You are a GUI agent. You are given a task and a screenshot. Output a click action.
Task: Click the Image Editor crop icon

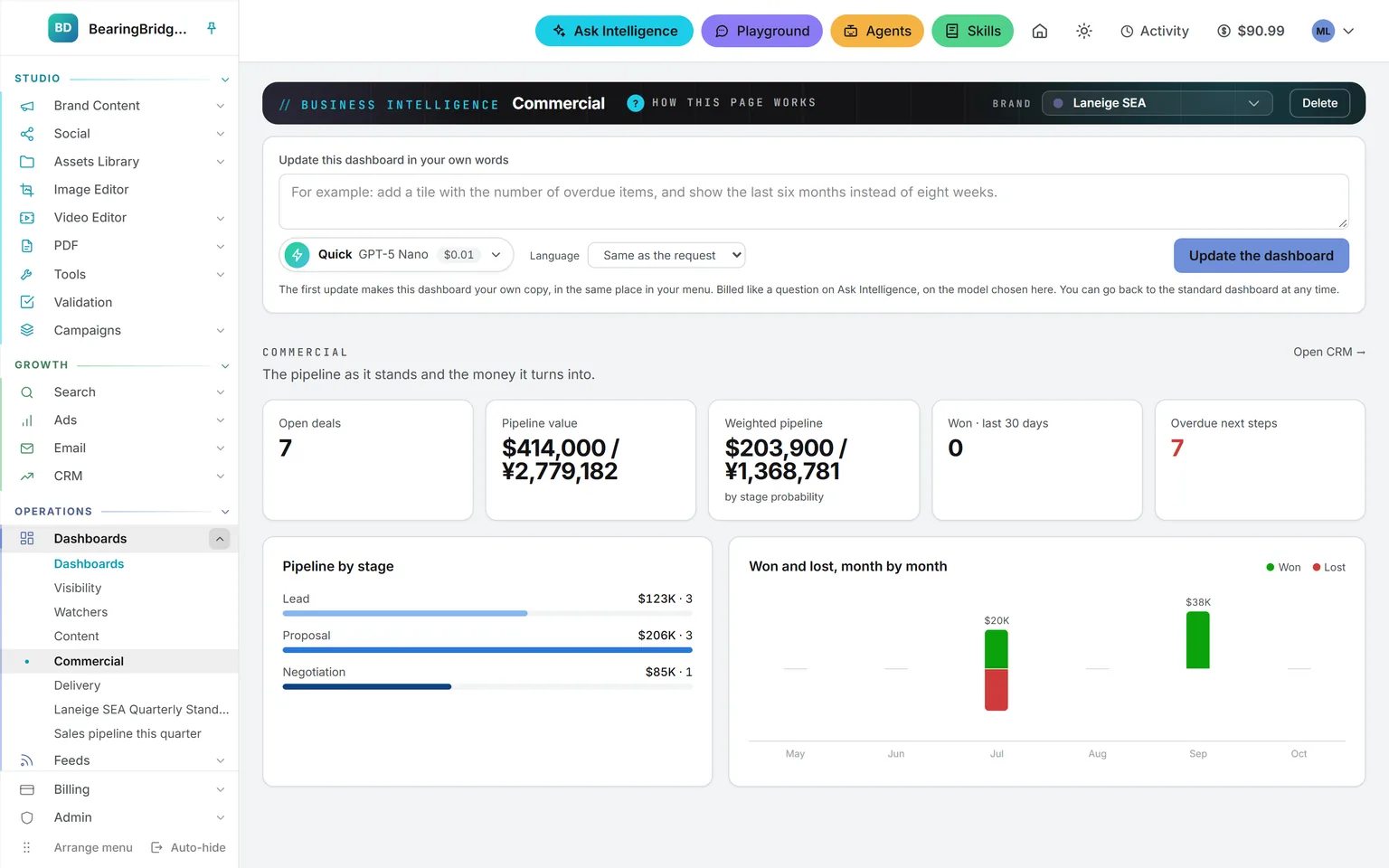click(27, 190)
